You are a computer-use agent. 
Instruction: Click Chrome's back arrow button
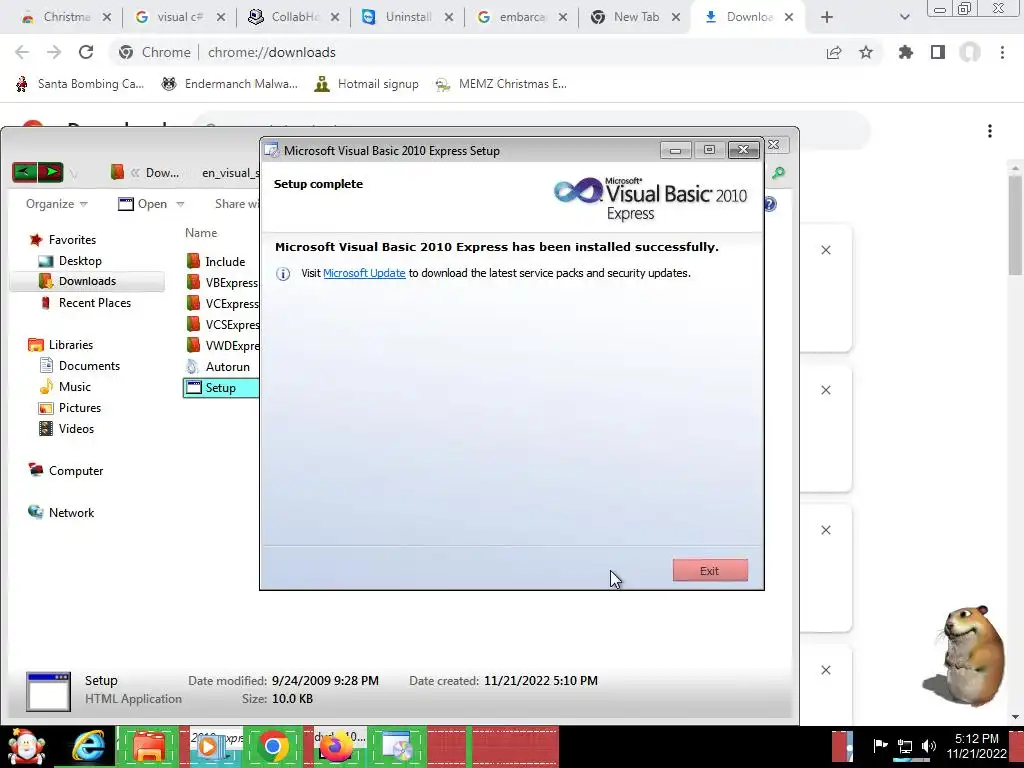pos(22,52)
